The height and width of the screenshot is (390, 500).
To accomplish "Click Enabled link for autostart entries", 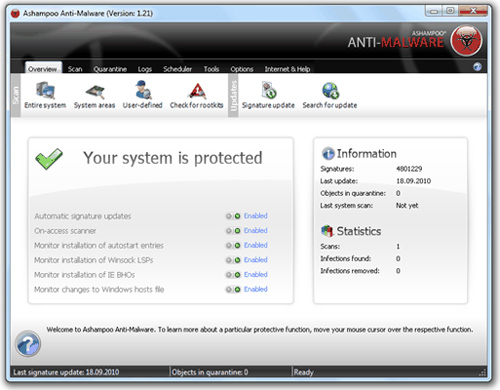I will (x=256, y=245).
